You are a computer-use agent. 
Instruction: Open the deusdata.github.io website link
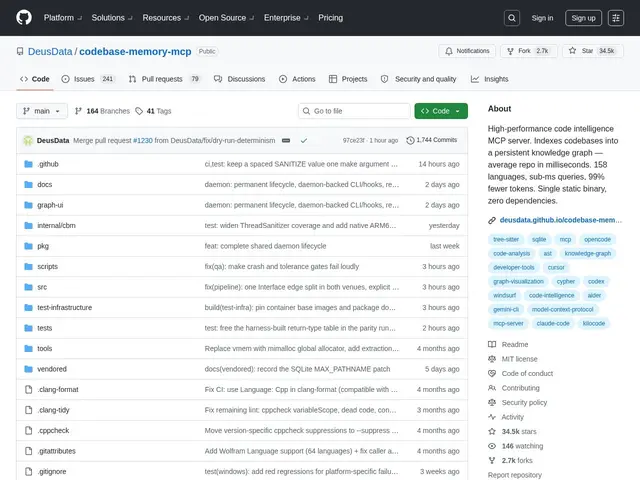point(560,220)
